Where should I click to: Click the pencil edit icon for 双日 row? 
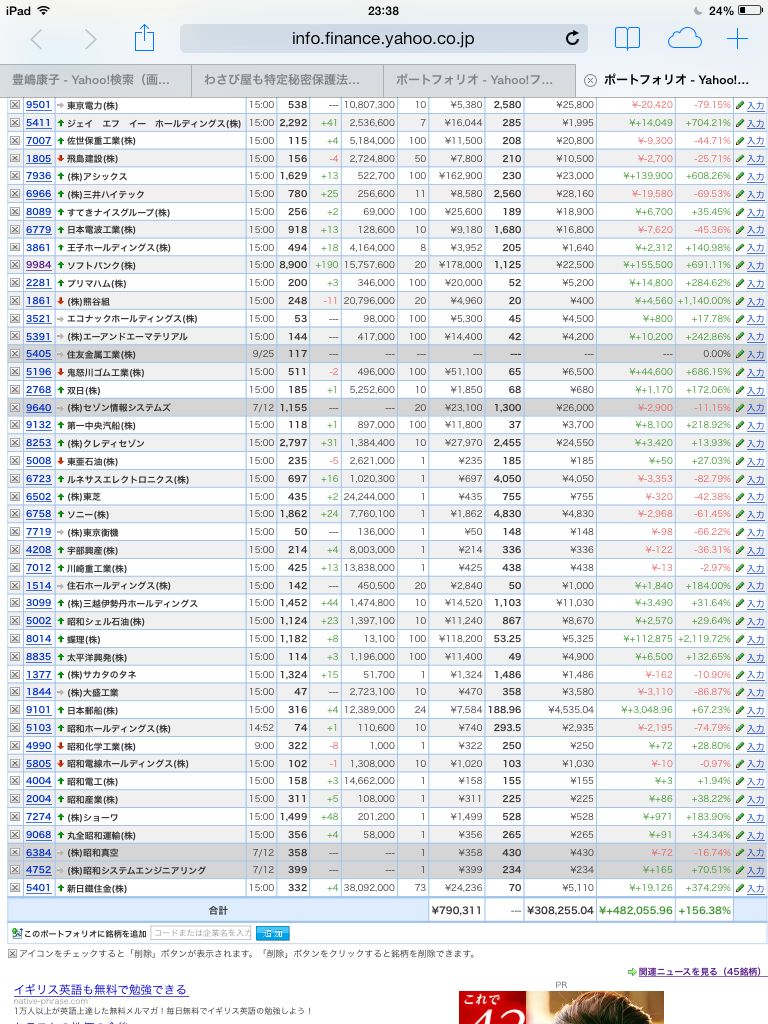point(740,390)
